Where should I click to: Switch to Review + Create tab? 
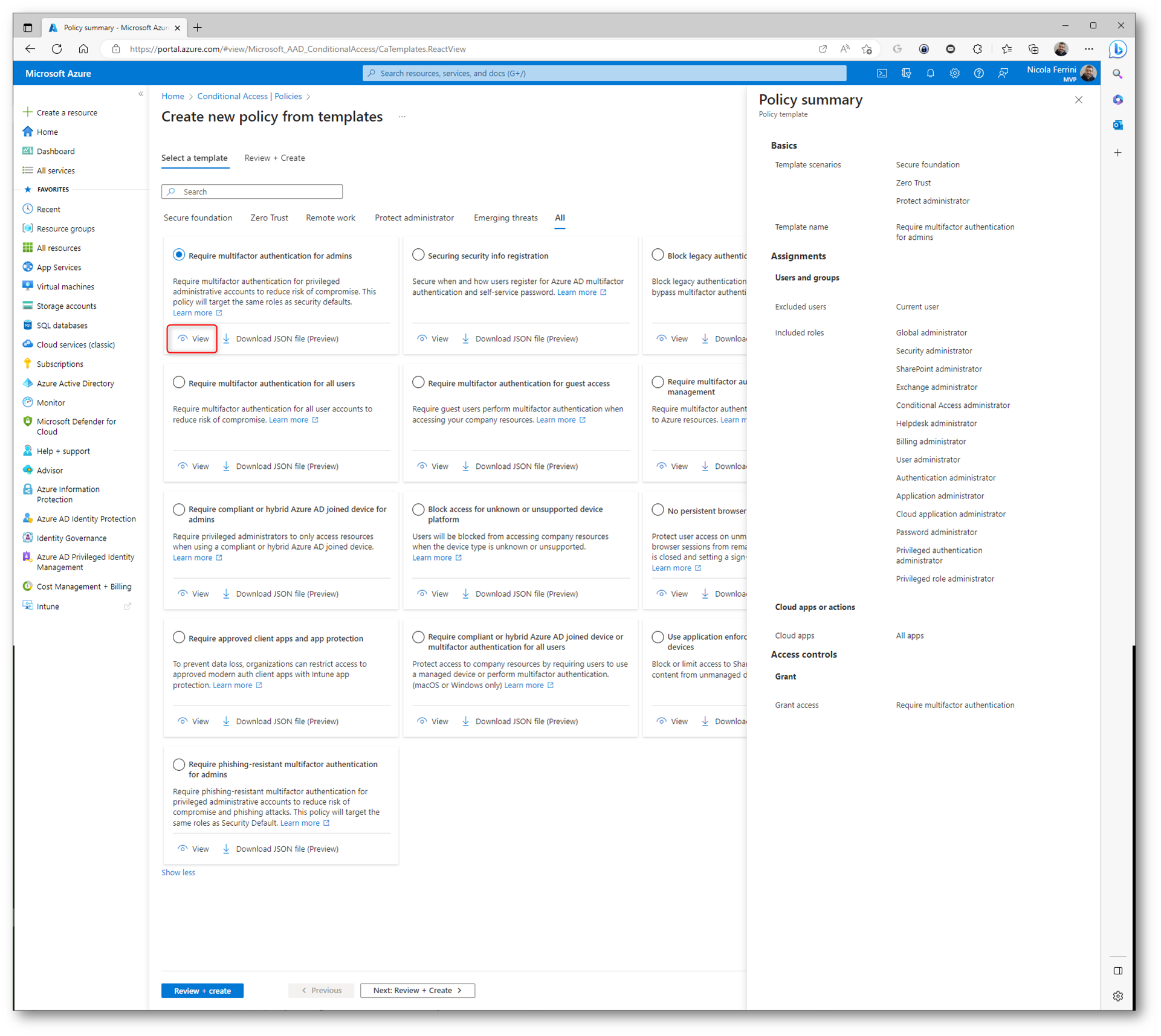(x=274, y=158)
